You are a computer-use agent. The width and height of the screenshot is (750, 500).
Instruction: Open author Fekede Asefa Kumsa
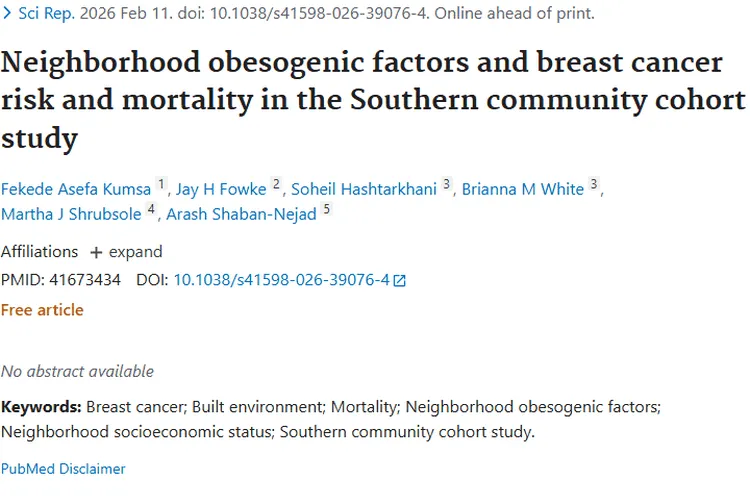pos(75,190)
